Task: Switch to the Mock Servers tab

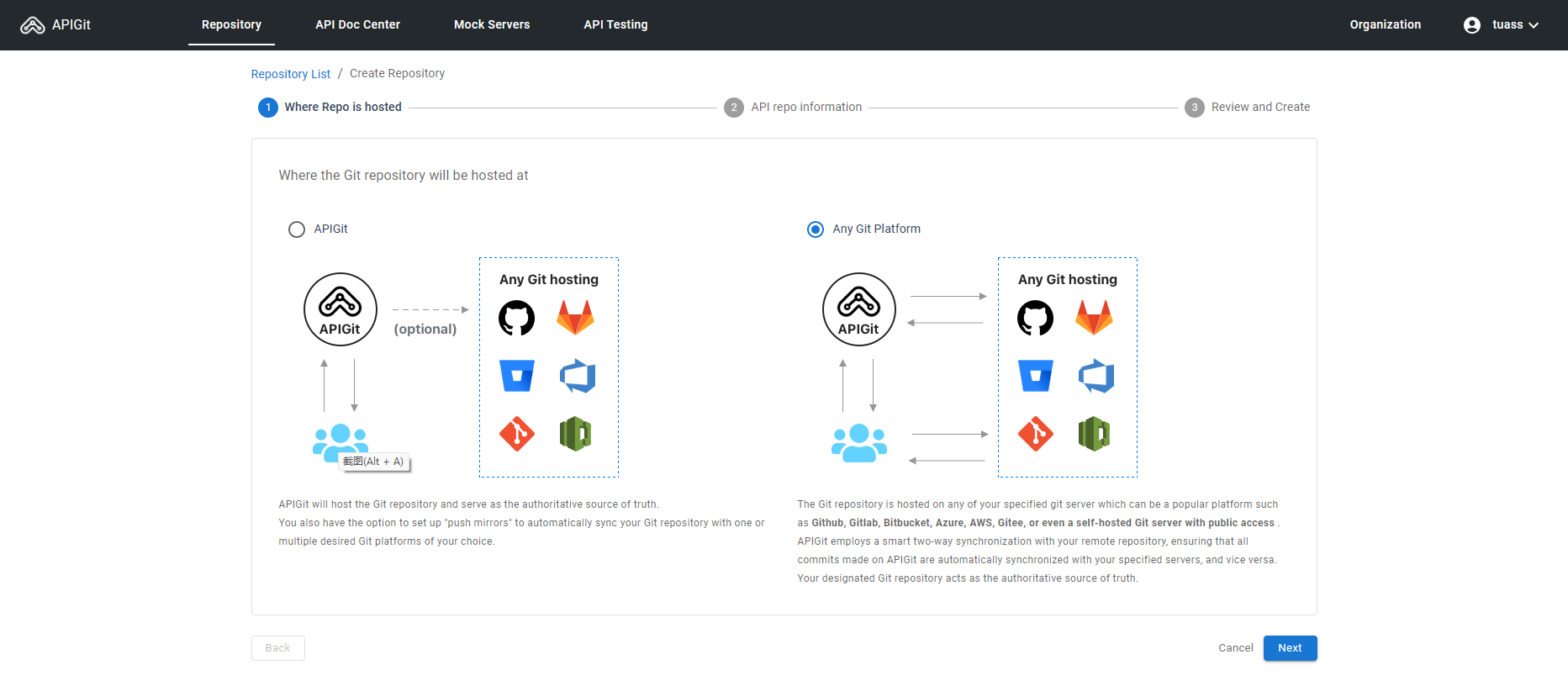Action: point(492,25)
